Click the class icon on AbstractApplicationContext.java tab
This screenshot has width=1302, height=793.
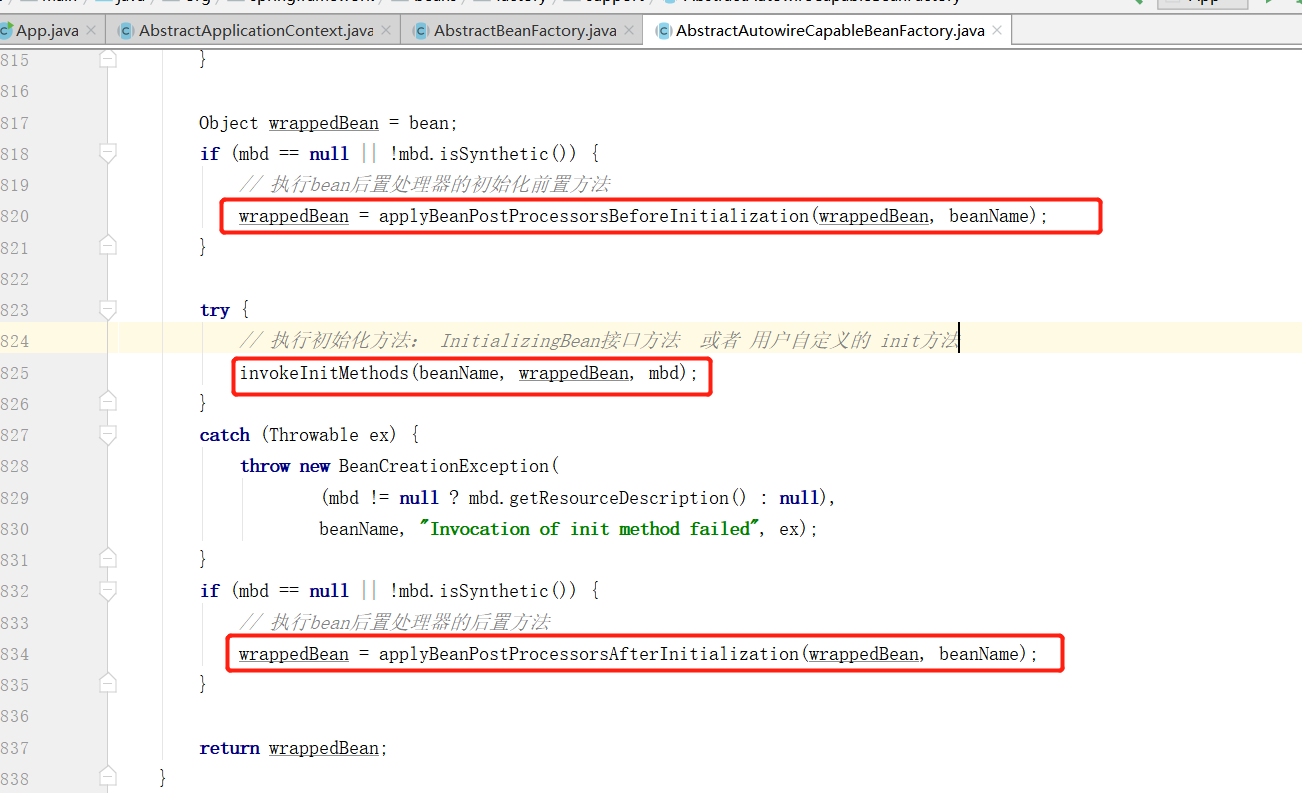pyautogui.click(x=125, y=31)
